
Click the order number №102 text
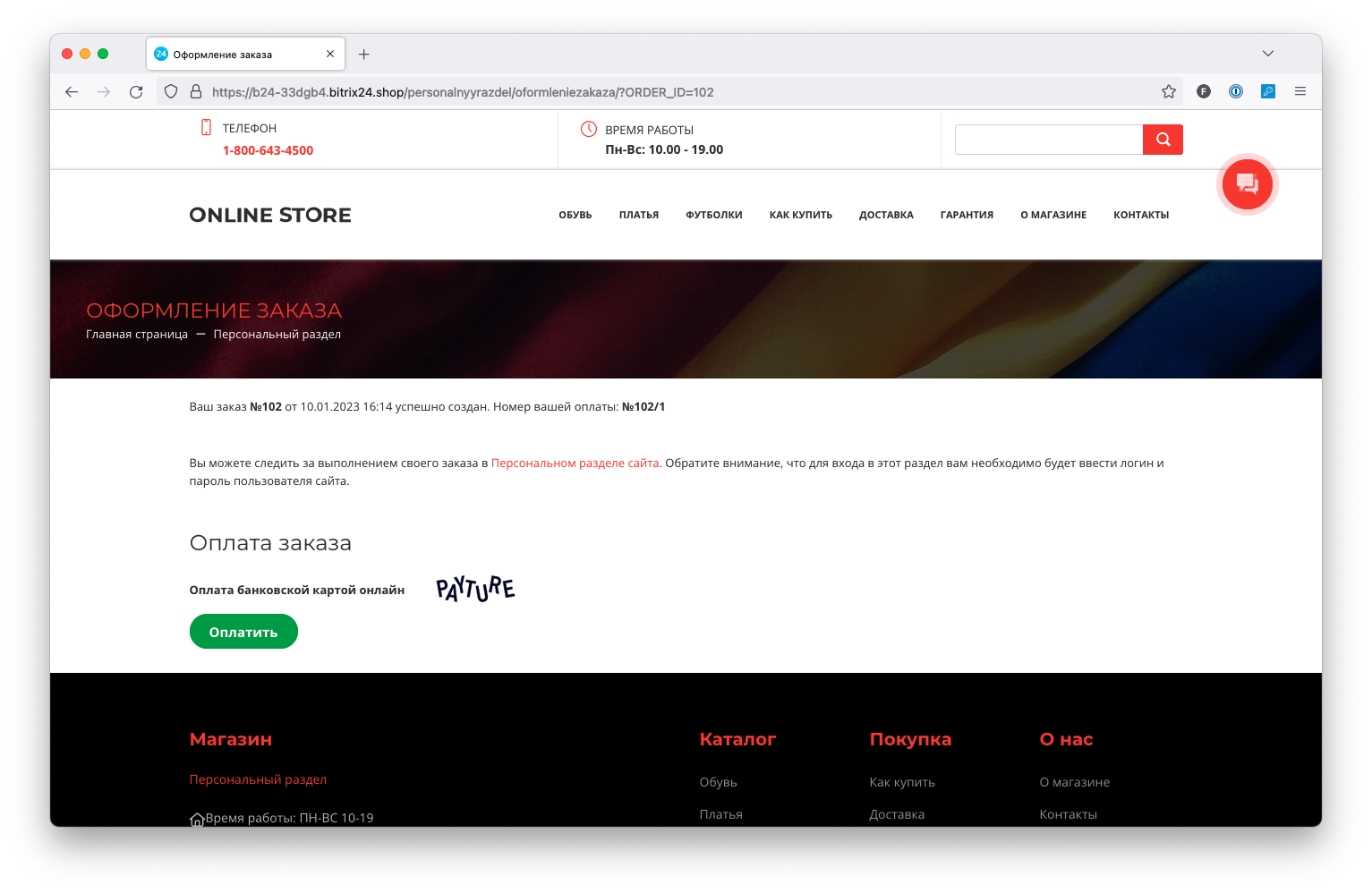[x=266, y=406]
